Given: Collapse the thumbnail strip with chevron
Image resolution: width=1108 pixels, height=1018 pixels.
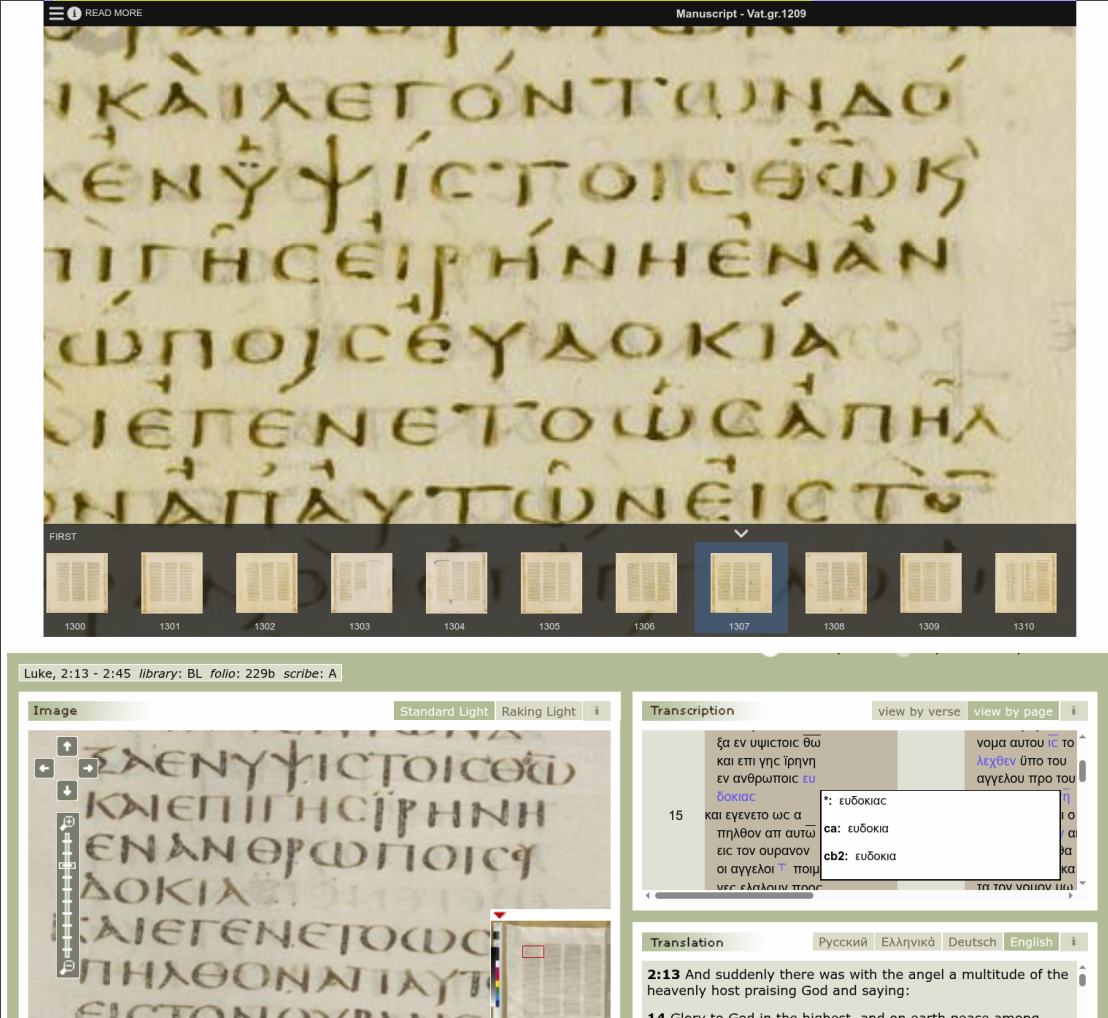Looking at the screenshot, I should point(741,533).
